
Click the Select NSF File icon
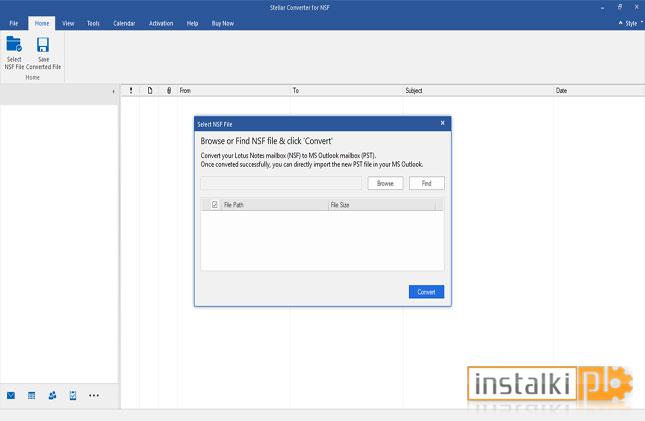pyautogui.click(x=14, y=44)
